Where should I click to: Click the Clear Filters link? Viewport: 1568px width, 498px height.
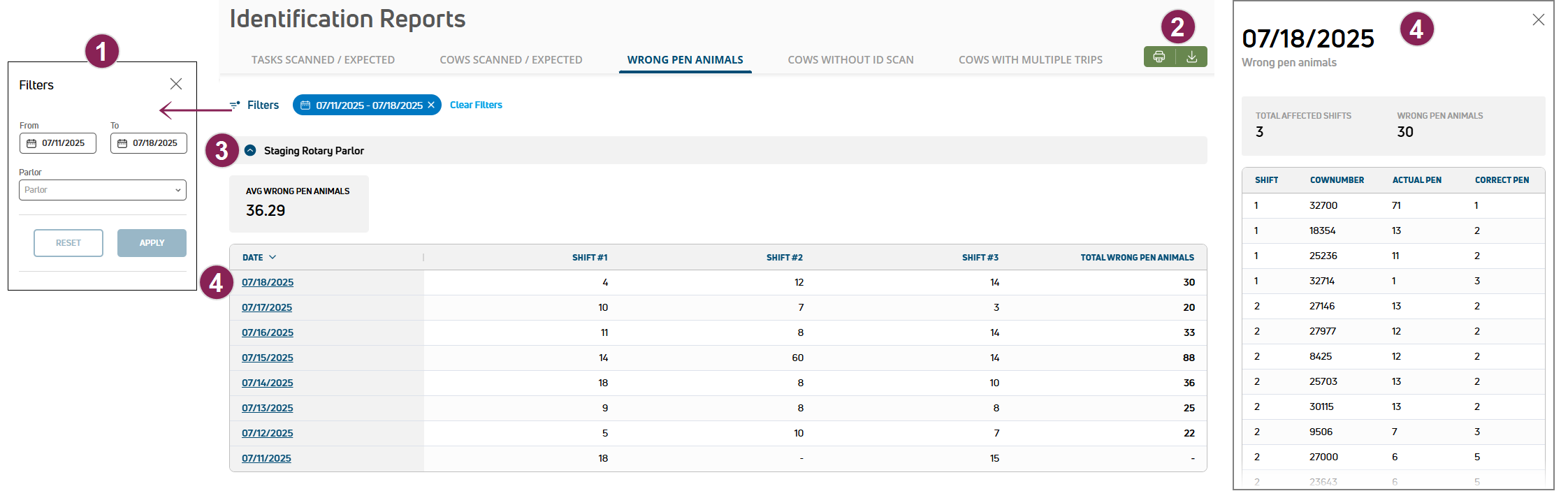click(x=476, y=105)
